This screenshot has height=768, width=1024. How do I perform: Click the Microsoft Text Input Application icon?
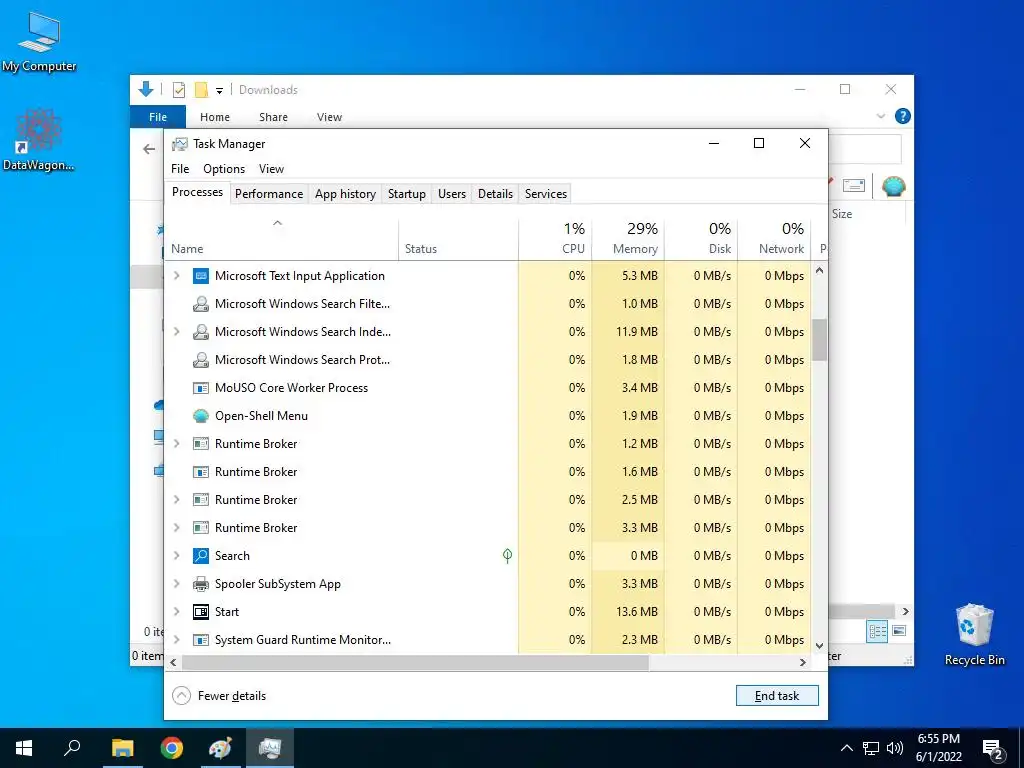[x=200, y=276]
